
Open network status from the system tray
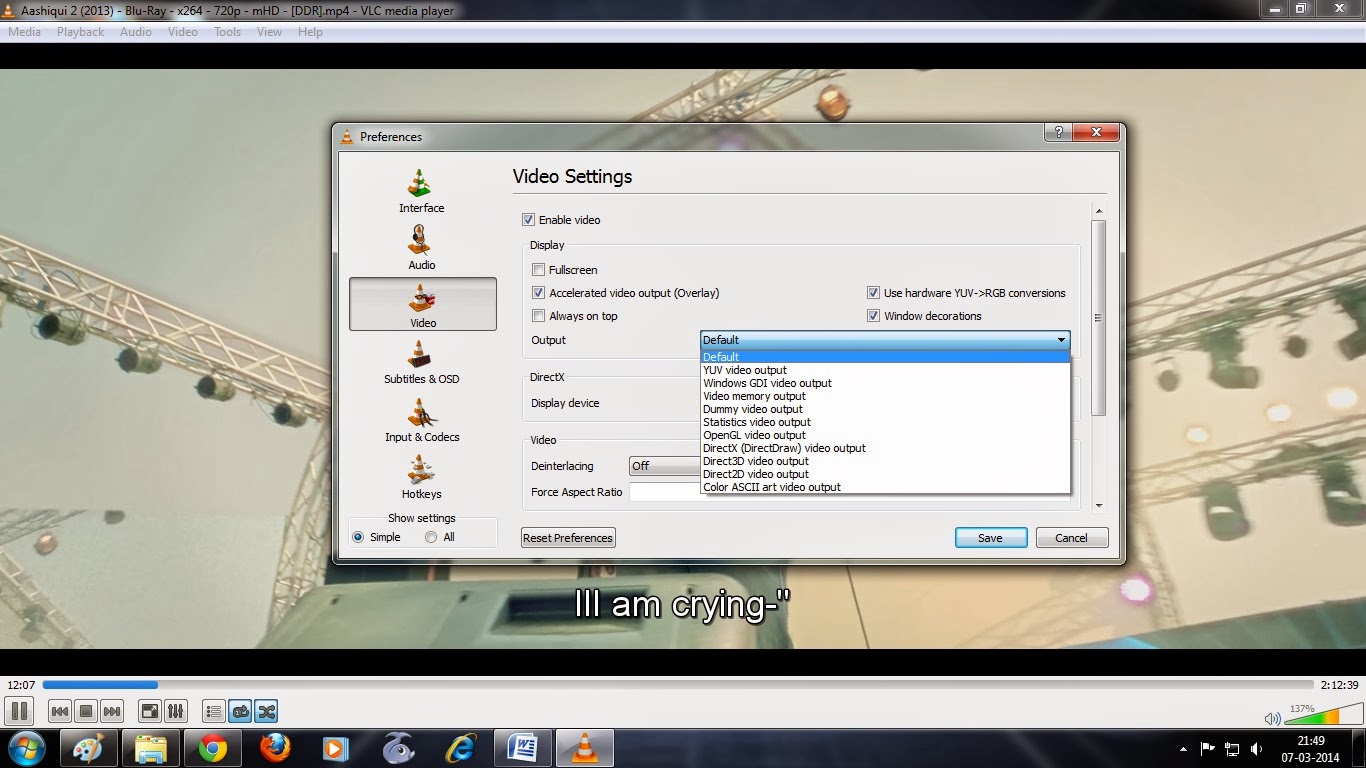point(1232,748)
